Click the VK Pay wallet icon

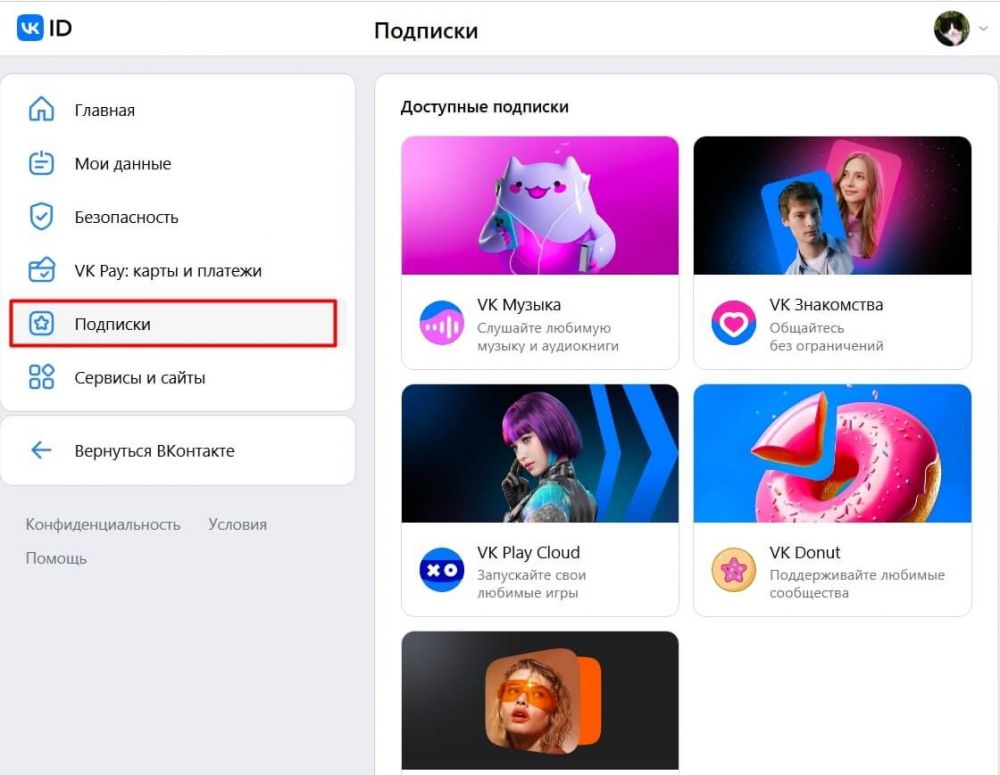click(x=41, y=270)
